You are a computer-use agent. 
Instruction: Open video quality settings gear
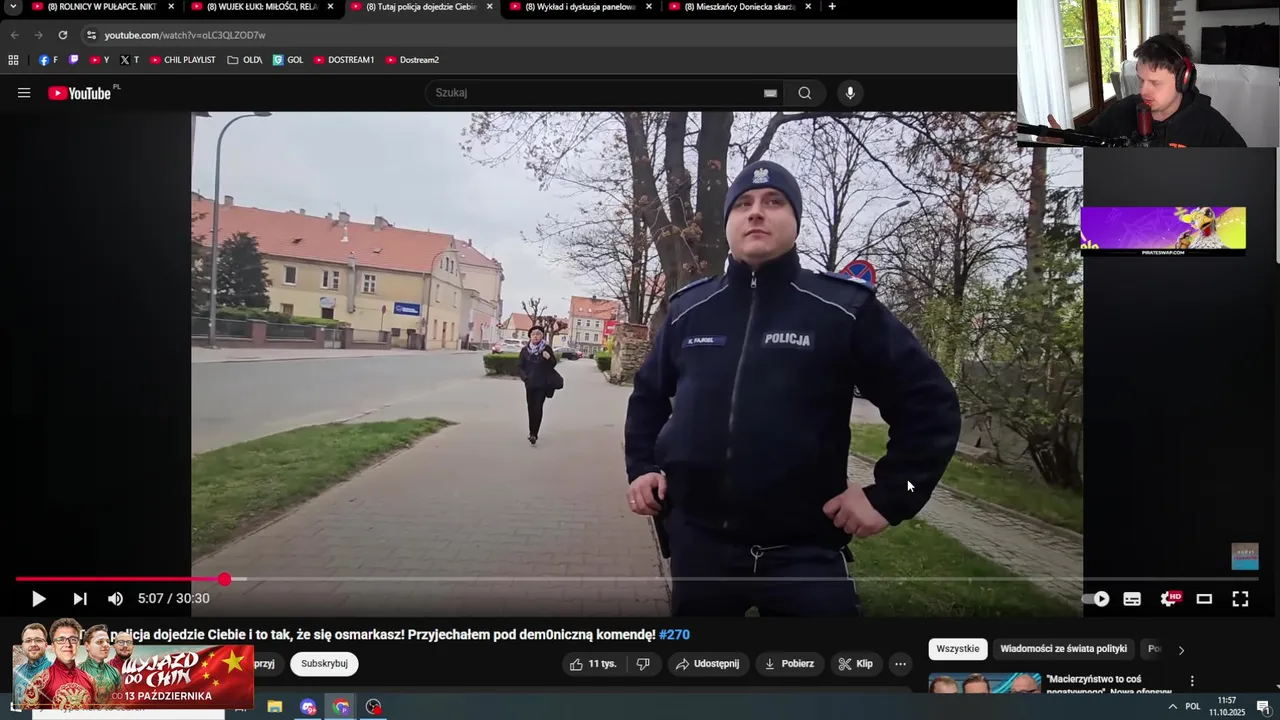1169,599
